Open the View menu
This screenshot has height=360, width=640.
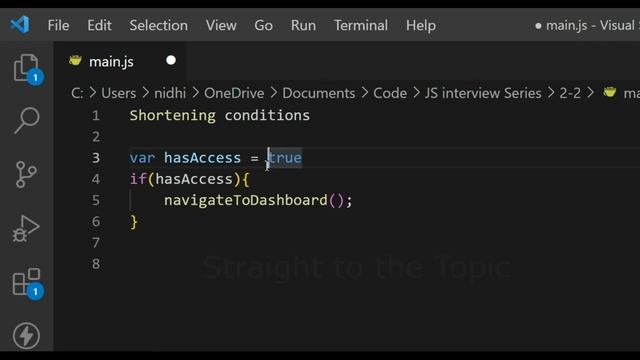pos(221,25)
